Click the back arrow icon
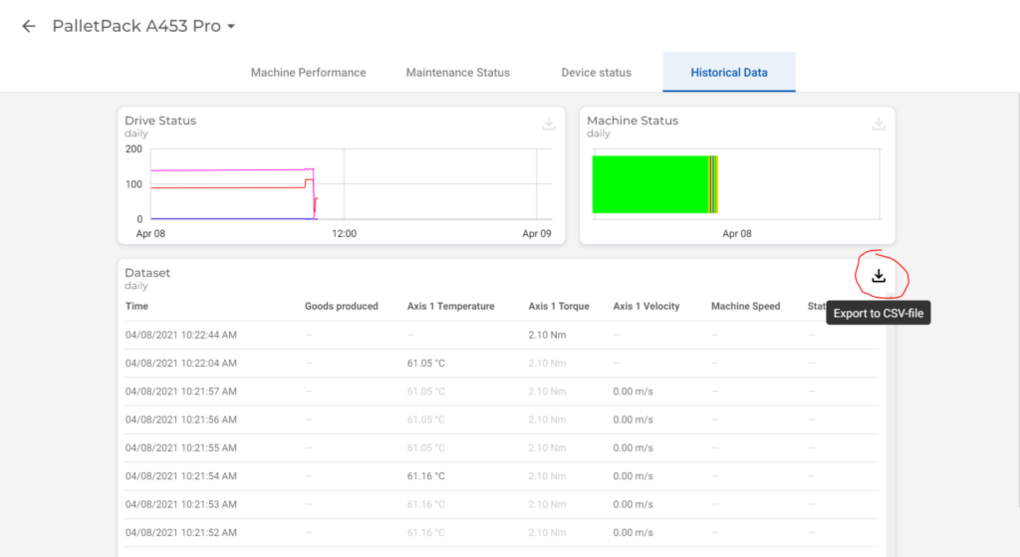 (x=29, y=26)
